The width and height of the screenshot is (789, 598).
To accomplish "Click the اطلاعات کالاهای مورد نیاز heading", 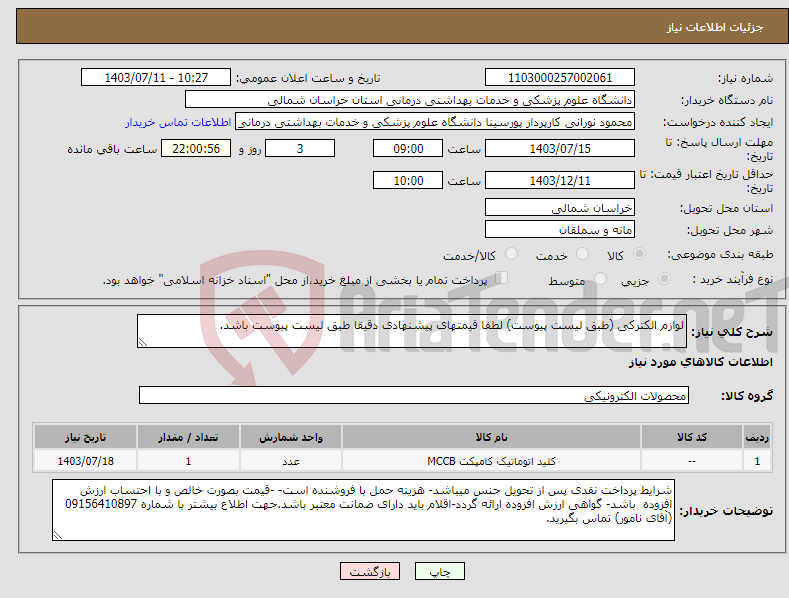I will tap(700, 362).
